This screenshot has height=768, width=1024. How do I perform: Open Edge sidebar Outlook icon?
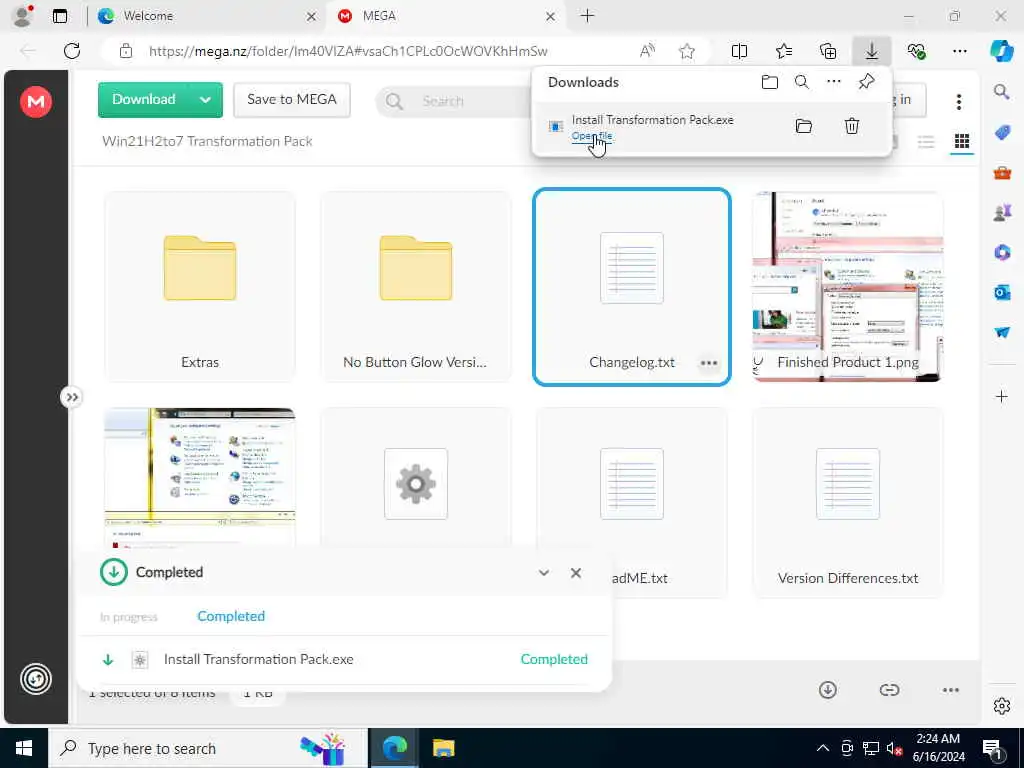pyautogui.click(x=1002, y=293)
